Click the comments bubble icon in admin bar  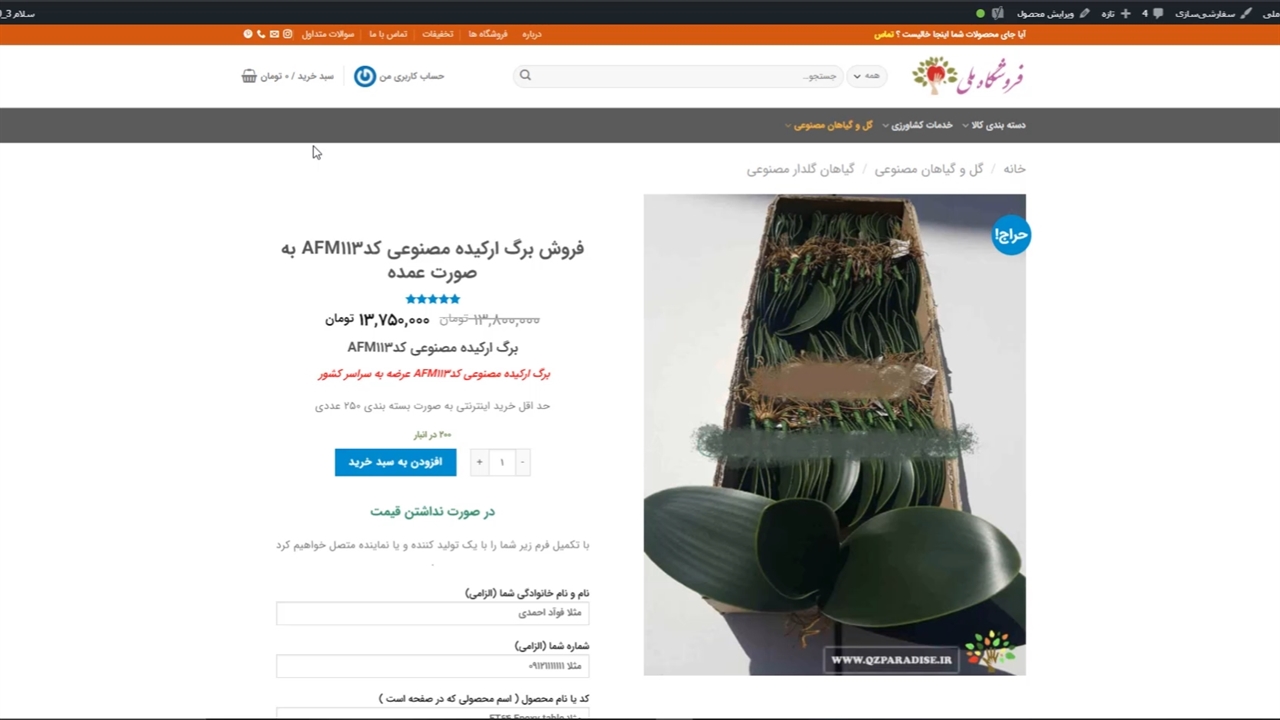[x=1158, y=14]
